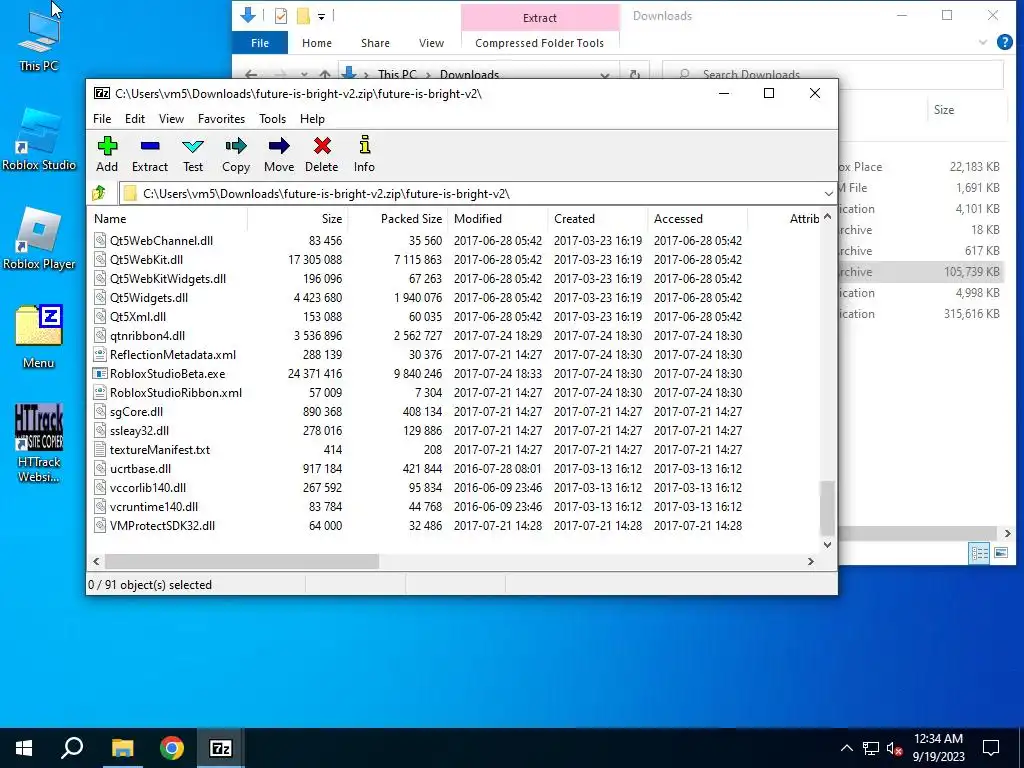Open File Explorer from the taskbar
This screenshot has height=768, width=1024.
[122, 748]
